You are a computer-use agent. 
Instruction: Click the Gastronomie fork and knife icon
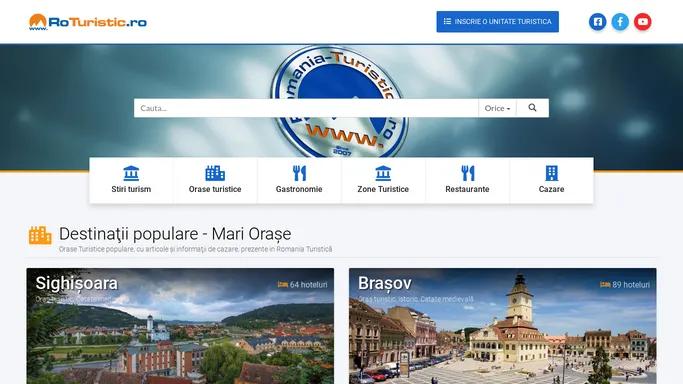coord(299,173)
